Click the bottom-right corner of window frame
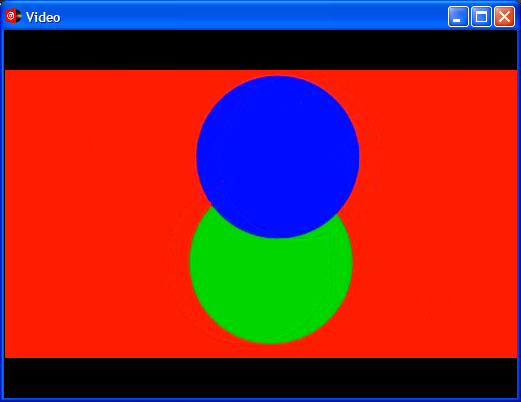521x402 pixels. tap(519, 400)
